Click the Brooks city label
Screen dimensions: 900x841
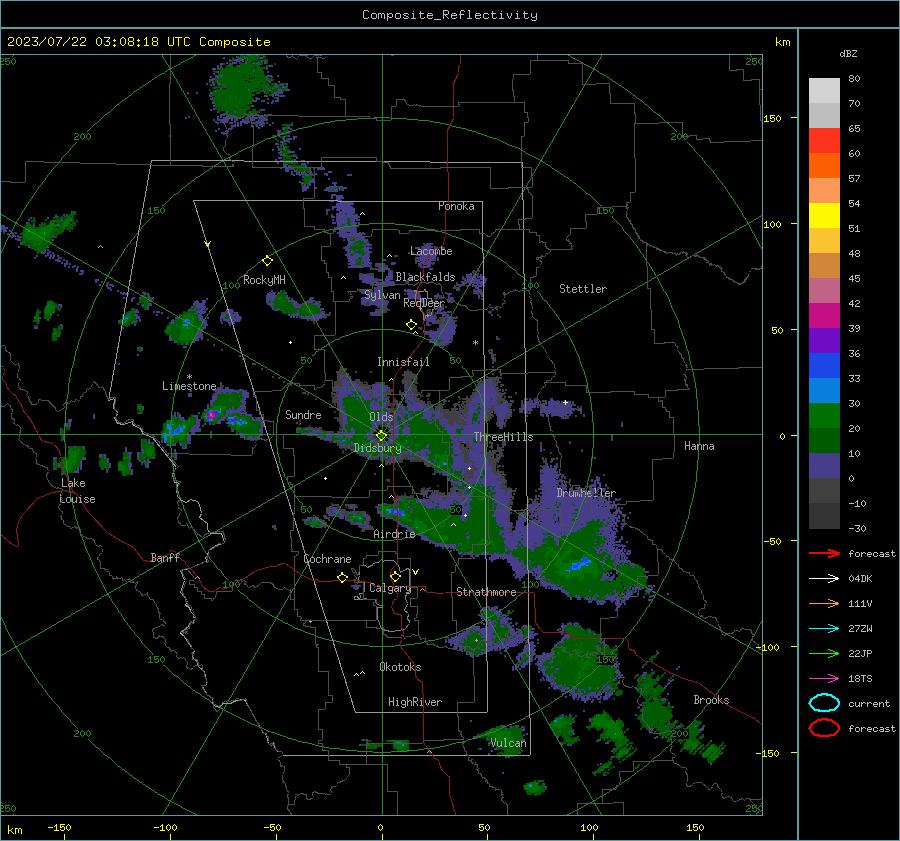[711, 700]
